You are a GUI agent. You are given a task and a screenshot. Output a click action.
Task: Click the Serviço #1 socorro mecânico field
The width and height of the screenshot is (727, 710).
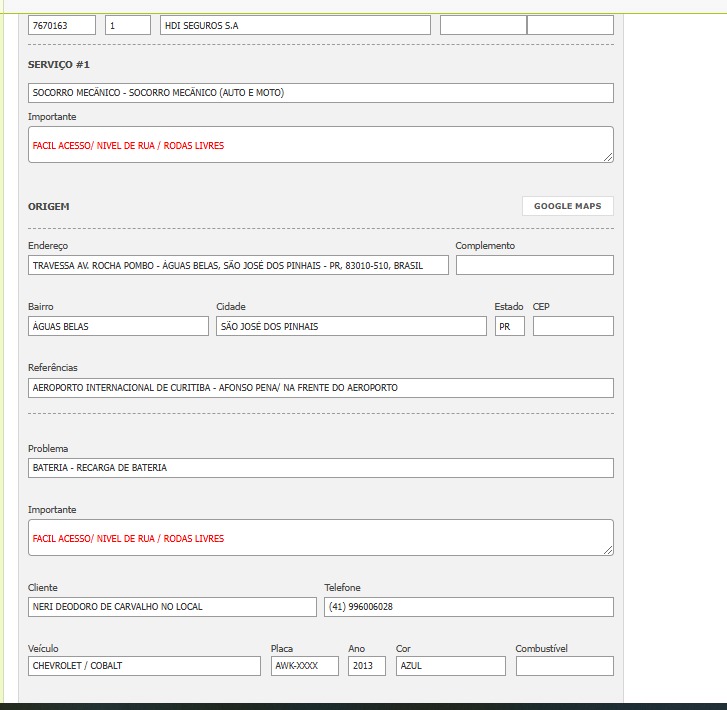point(320,93)
